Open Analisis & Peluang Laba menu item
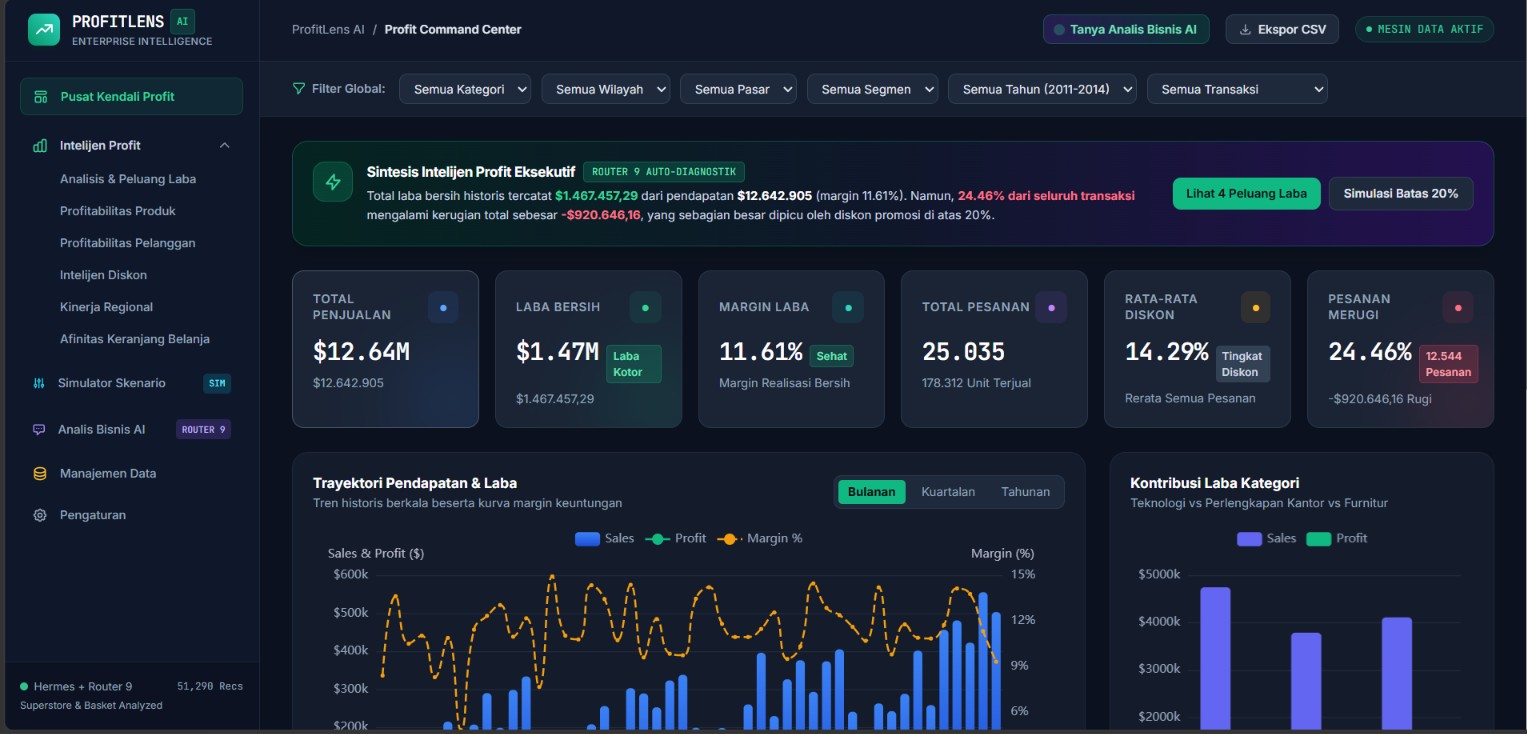 click(x=128, y=179)
